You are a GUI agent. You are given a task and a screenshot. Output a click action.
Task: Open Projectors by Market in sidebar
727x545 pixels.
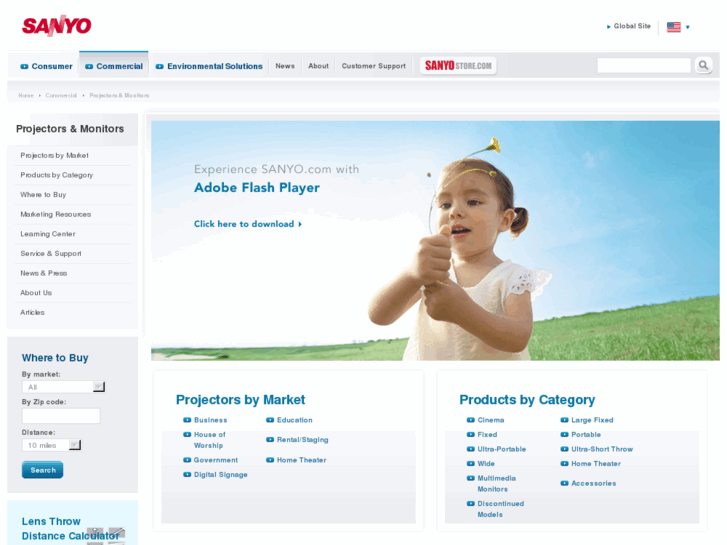tap(54, 155)
